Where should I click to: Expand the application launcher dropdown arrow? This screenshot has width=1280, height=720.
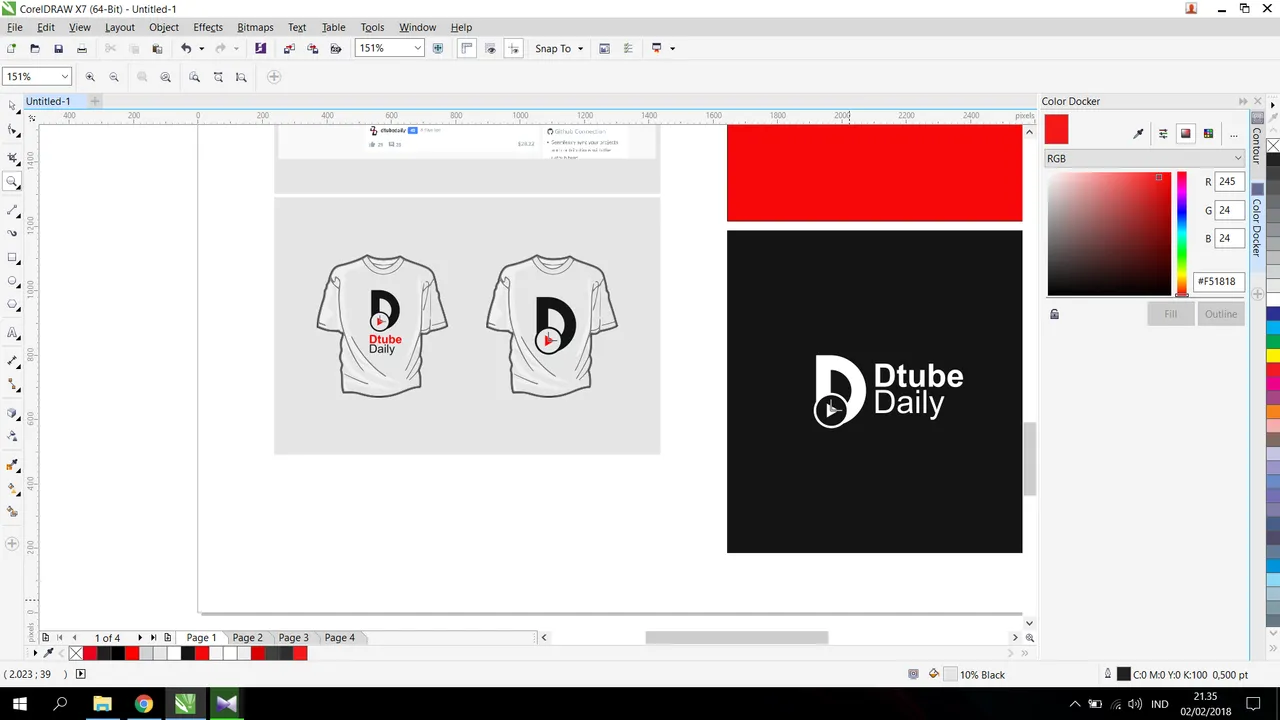point(673,48)
